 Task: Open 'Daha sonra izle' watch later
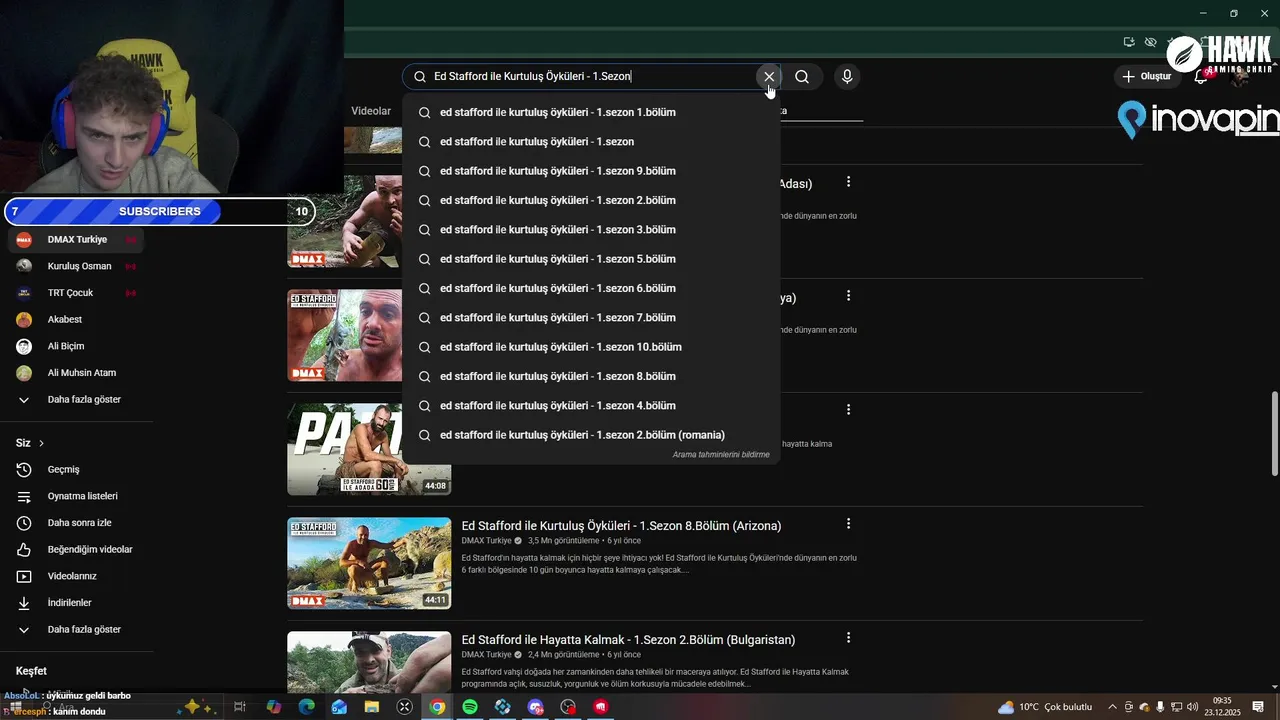76,523
